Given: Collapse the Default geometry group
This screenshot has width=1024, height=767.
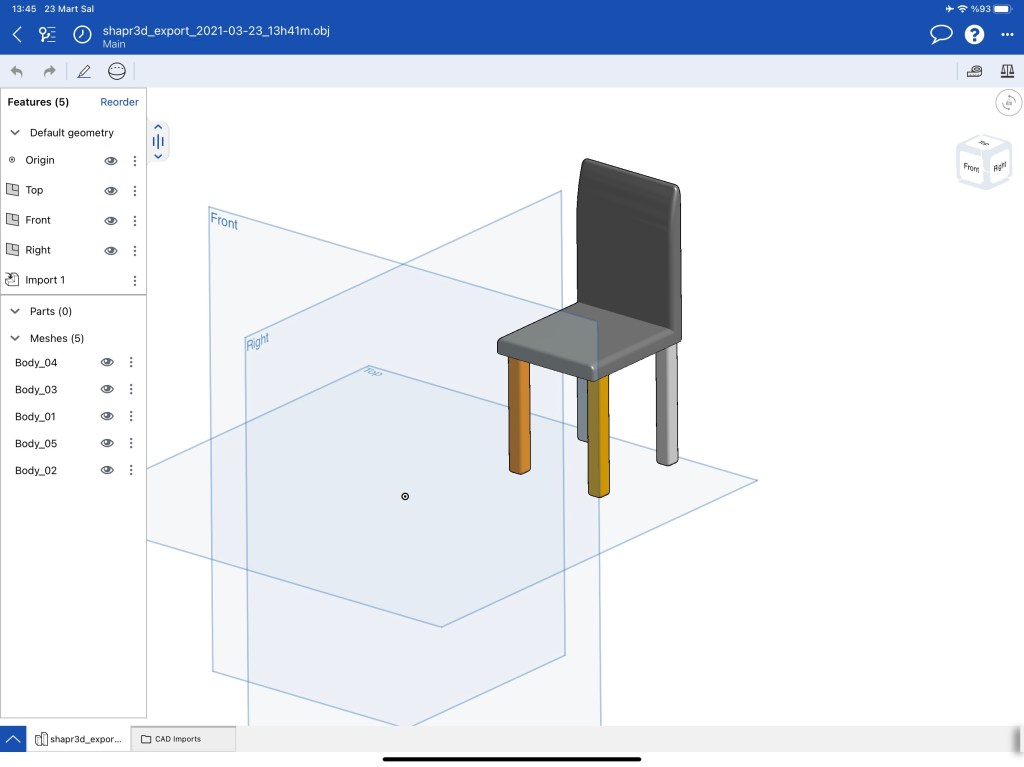Looking at the screenshot, I should (15, 132).
